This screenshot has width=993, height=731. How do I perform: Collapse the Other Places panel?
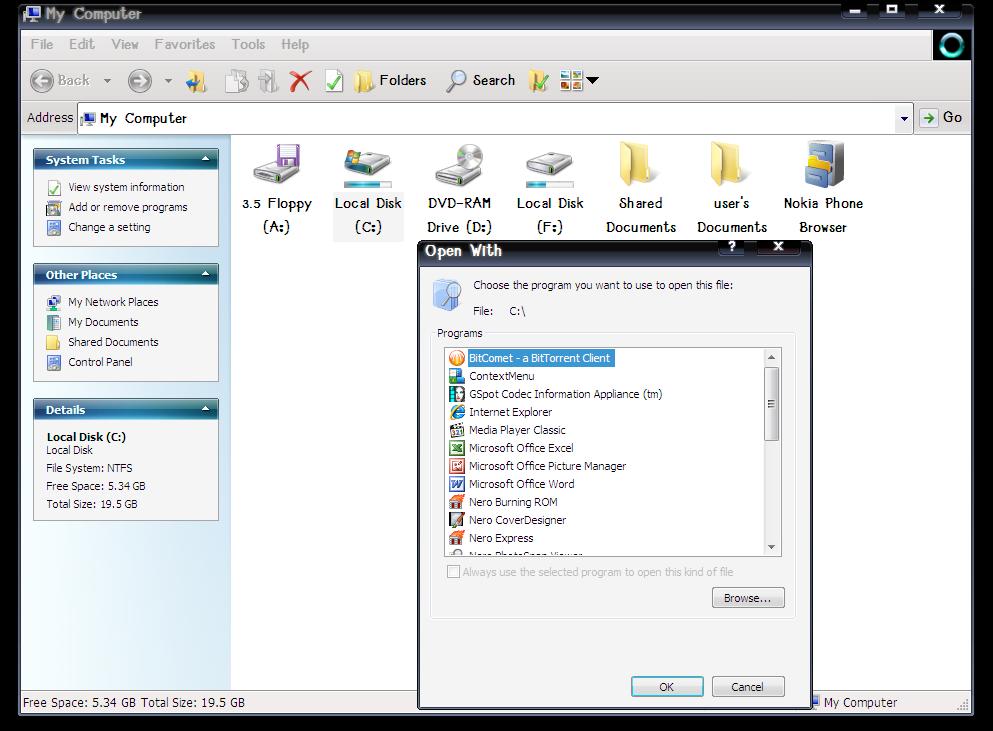pos(205,274)
